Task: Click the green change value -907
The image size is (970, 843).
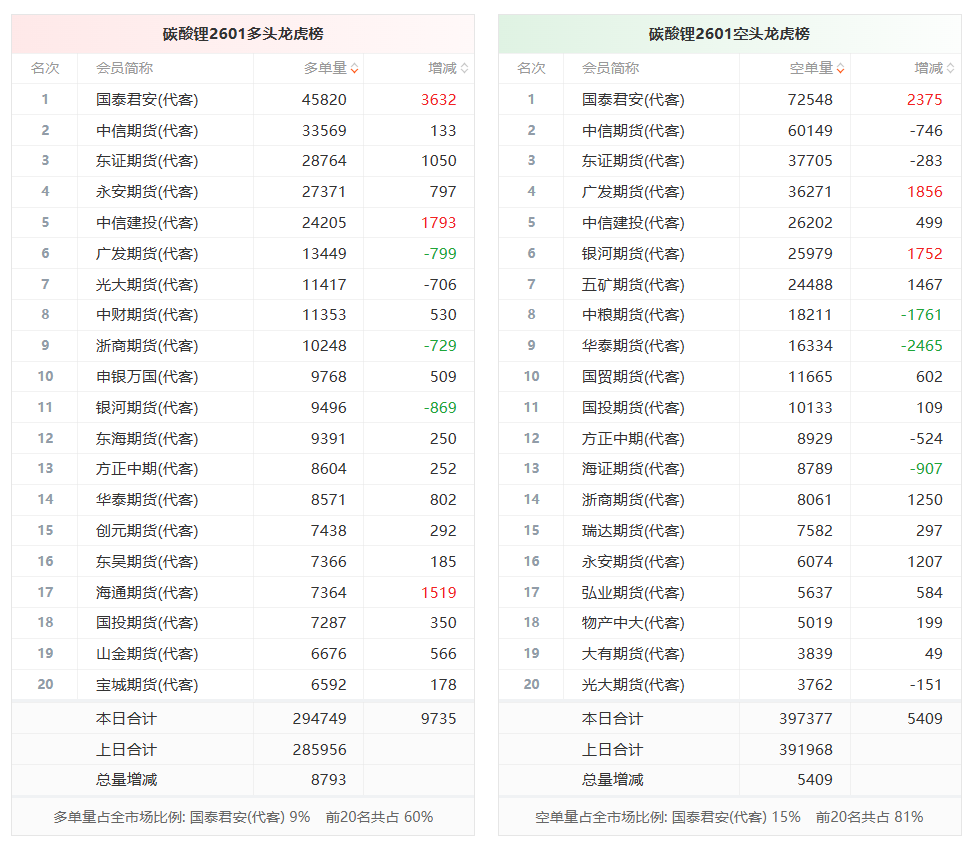Action: (x=926, y=469)
